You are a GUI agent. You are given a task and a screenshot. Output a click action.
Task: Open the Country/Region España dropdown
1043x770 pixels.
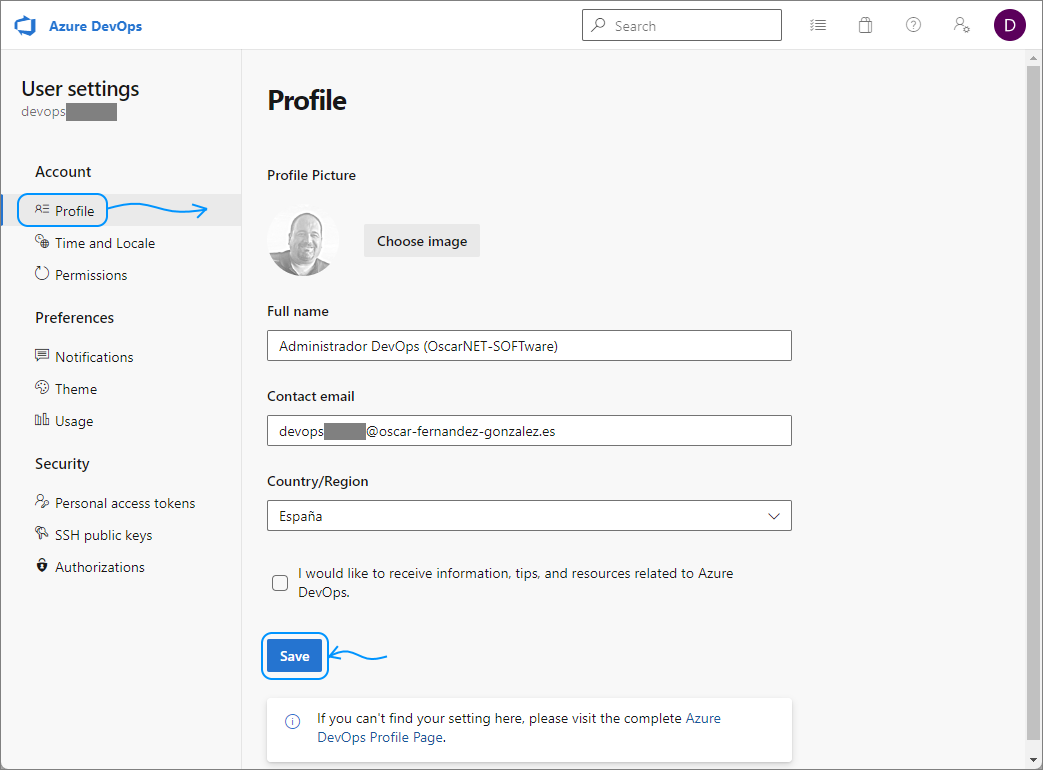(x=529, y=516)
